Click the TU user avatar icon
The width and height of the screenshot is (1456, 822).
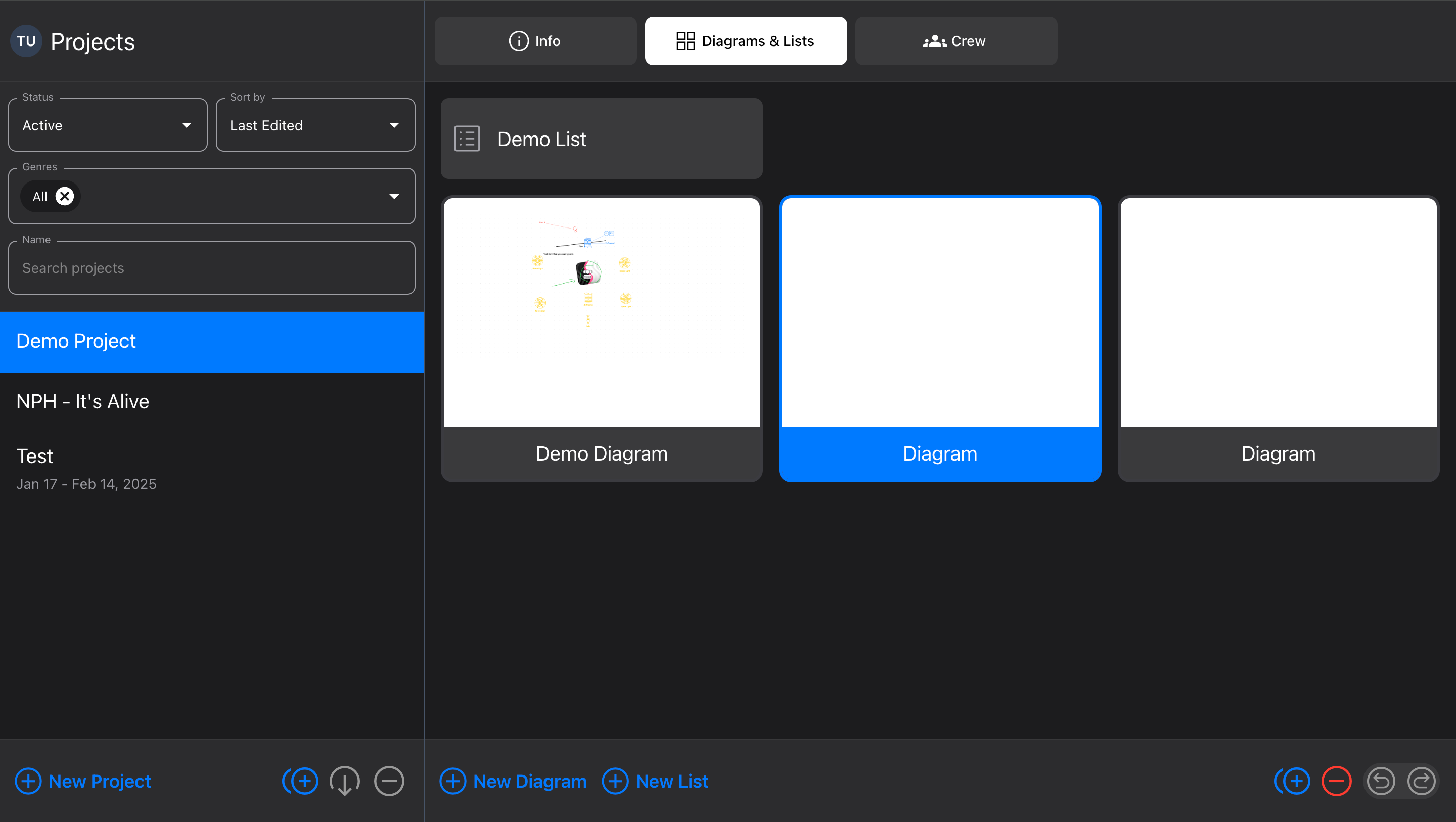26,41
